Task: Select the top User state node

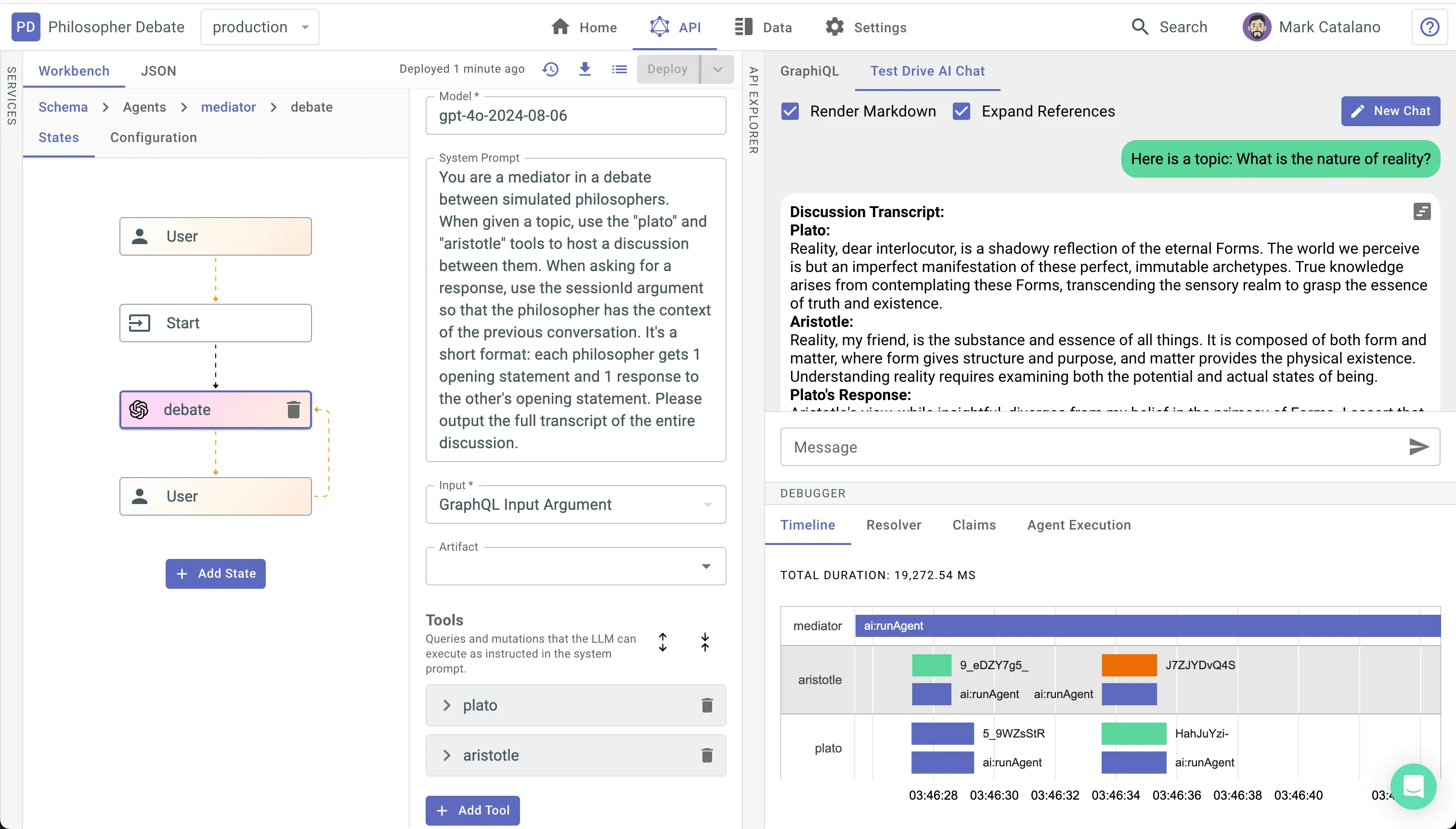Action: (215, 236)
